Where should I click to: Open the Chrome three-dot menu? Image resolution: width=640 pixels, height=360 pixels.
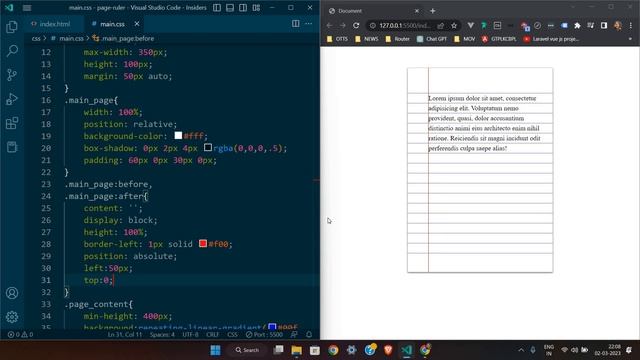pyautogui.click(x=631, y=25)
